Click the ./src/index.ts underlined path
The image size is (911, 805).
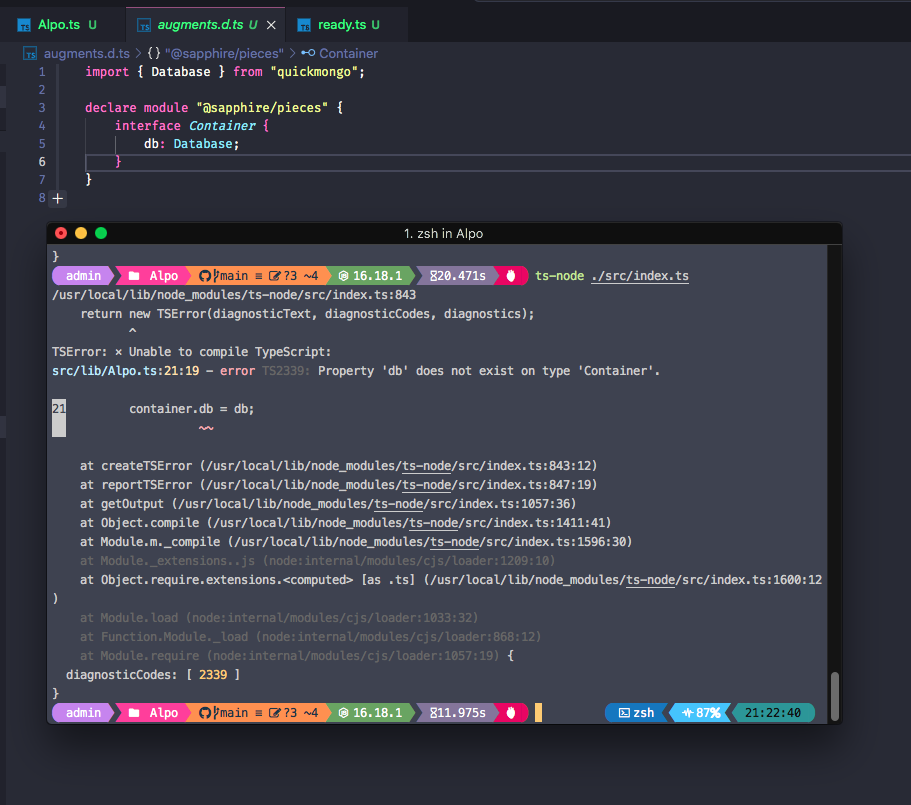(x=640, y=276)
